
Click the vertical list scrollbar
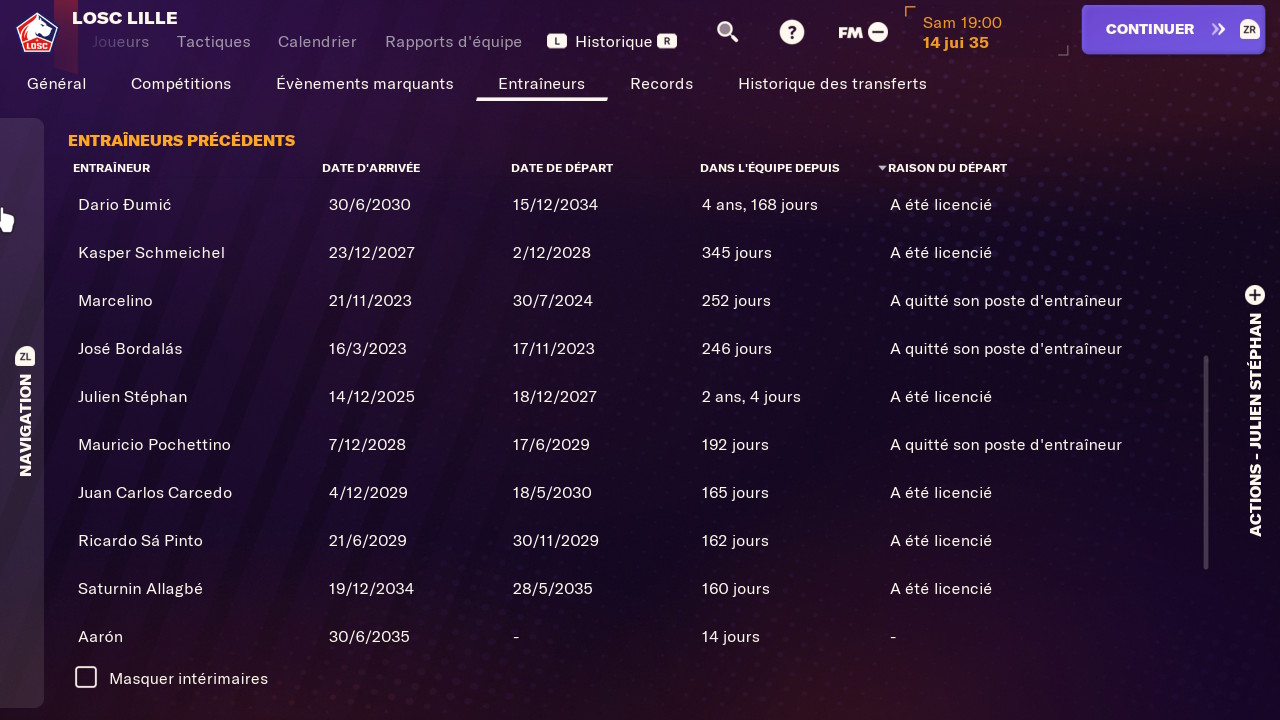click(x=1206, y=460)
